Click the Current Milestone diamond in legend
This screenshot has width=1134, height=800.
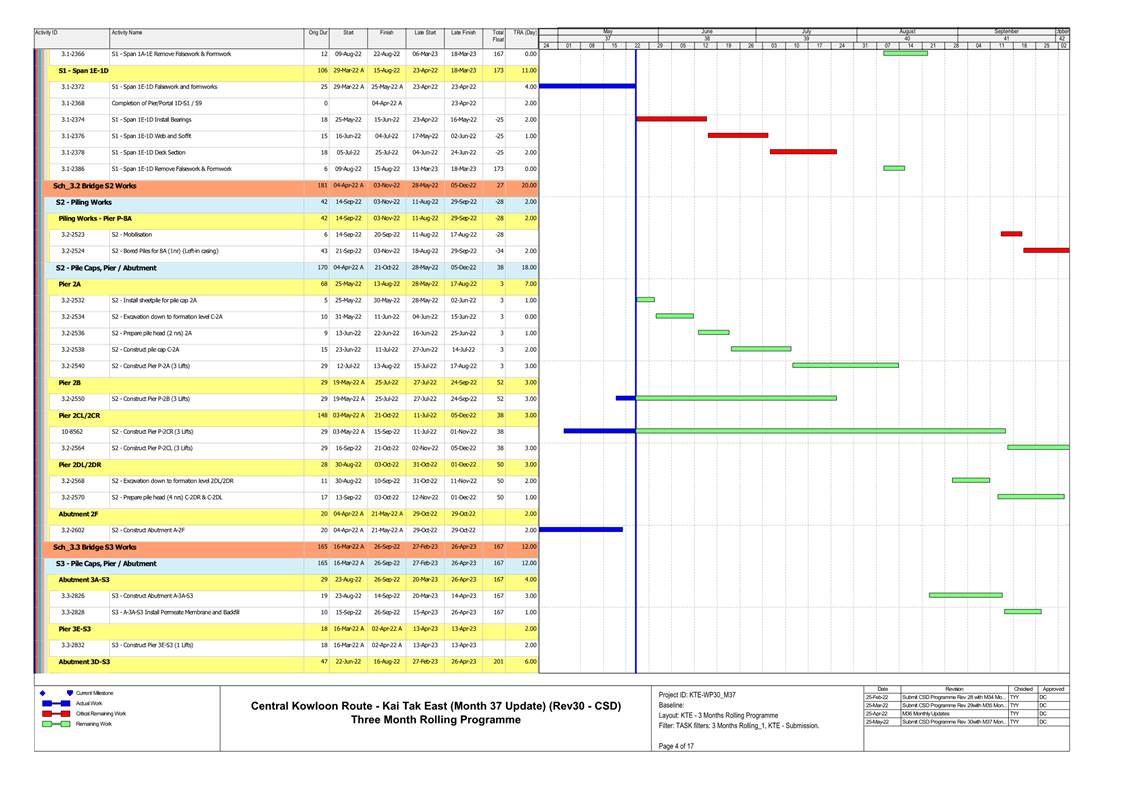tap(42, 692)
